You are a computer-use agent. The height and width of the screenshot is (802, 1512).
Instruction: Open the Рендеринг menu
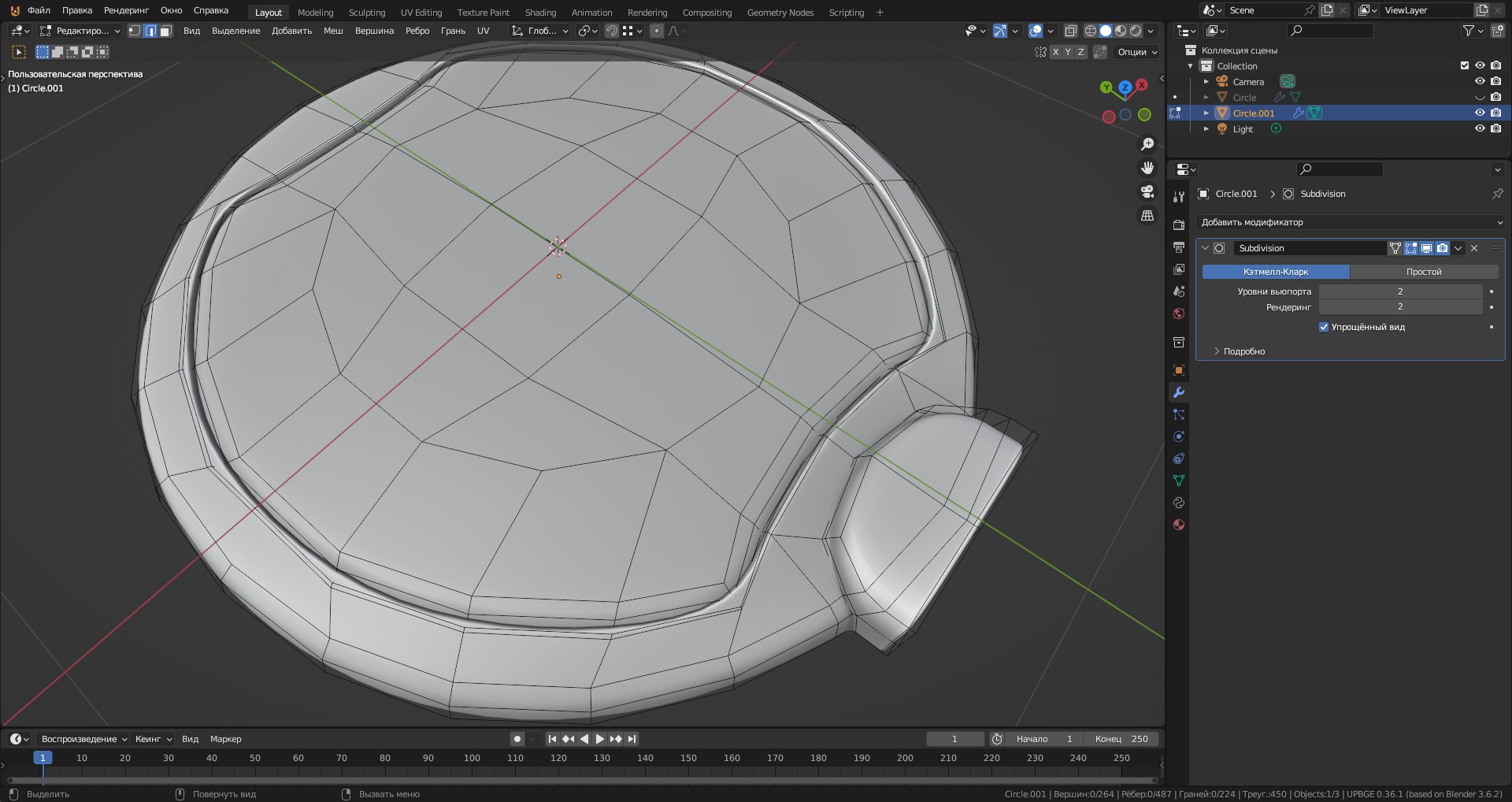[x=126, y=10]
